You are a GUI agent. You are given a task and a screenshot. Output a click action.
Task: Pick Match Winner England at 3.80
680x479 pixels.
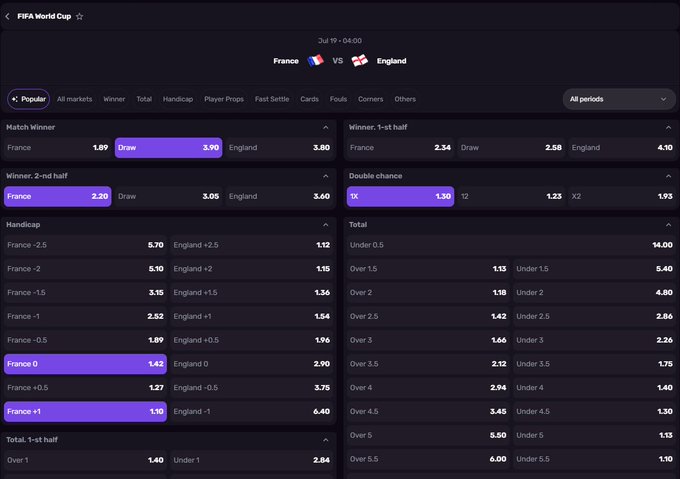click(279, 148)
